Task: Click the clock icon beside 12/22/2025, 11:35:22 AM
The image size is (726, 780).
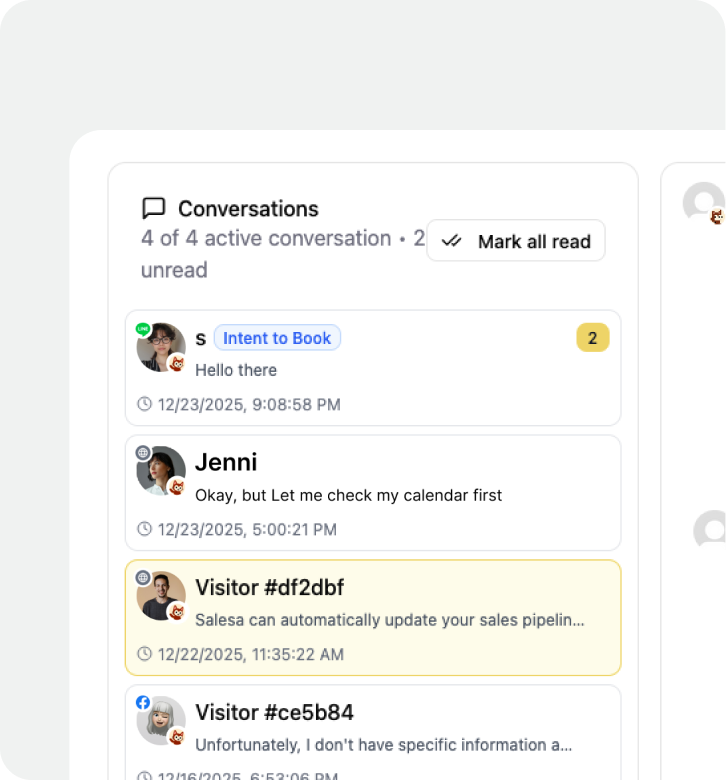Action: (145, 654)
